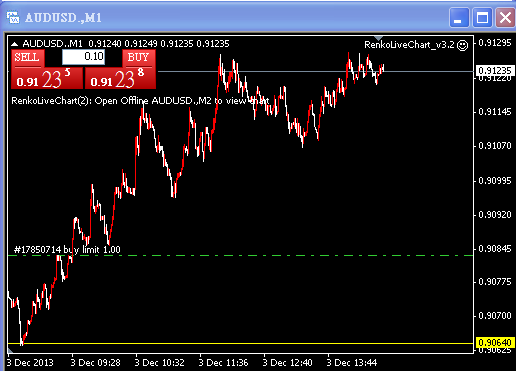Click the SELL one-click trading button
The height and width of the screenshot is (371, 516).
(x=28, y=58)
